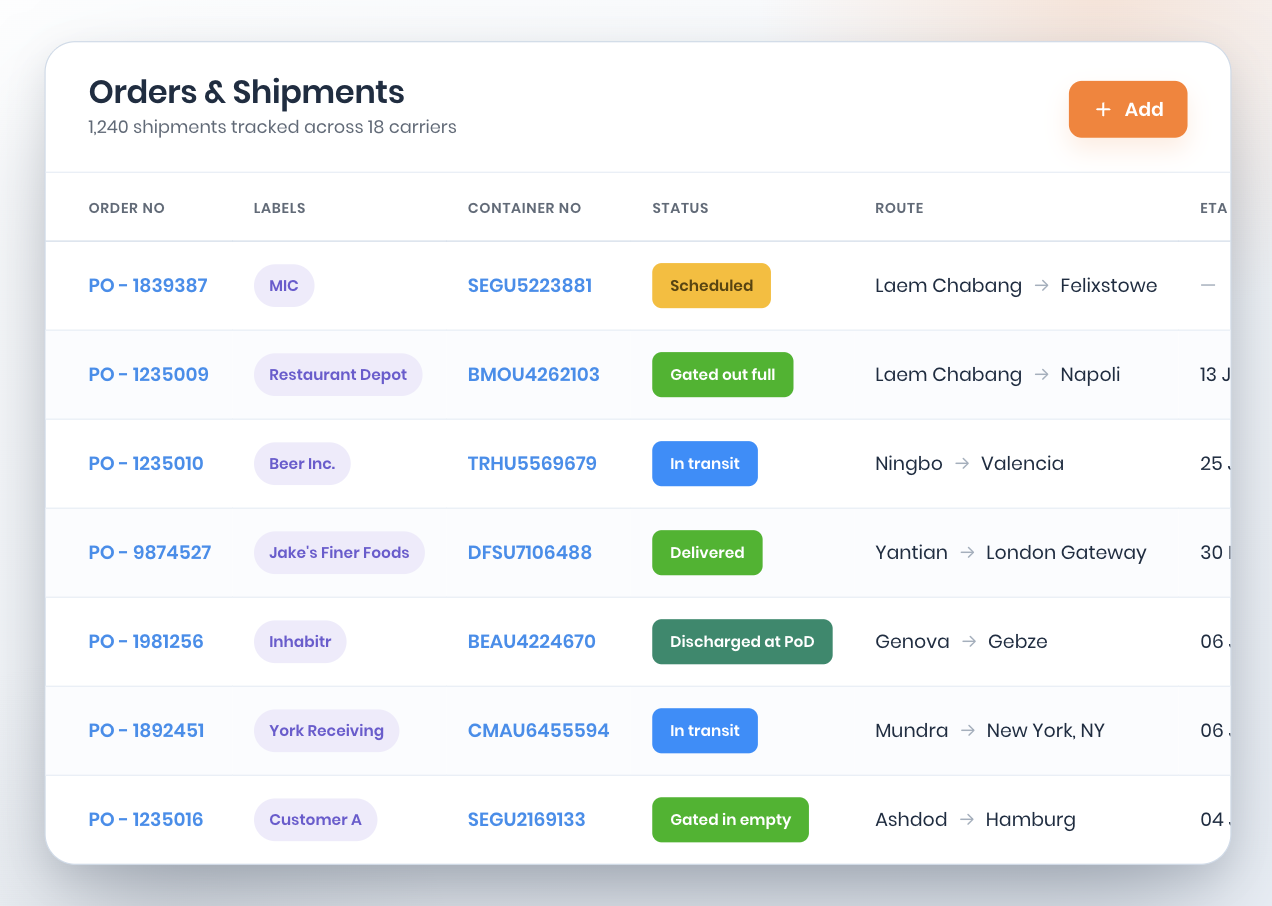Select the Restaurant Depot label tag

[338, 375]
